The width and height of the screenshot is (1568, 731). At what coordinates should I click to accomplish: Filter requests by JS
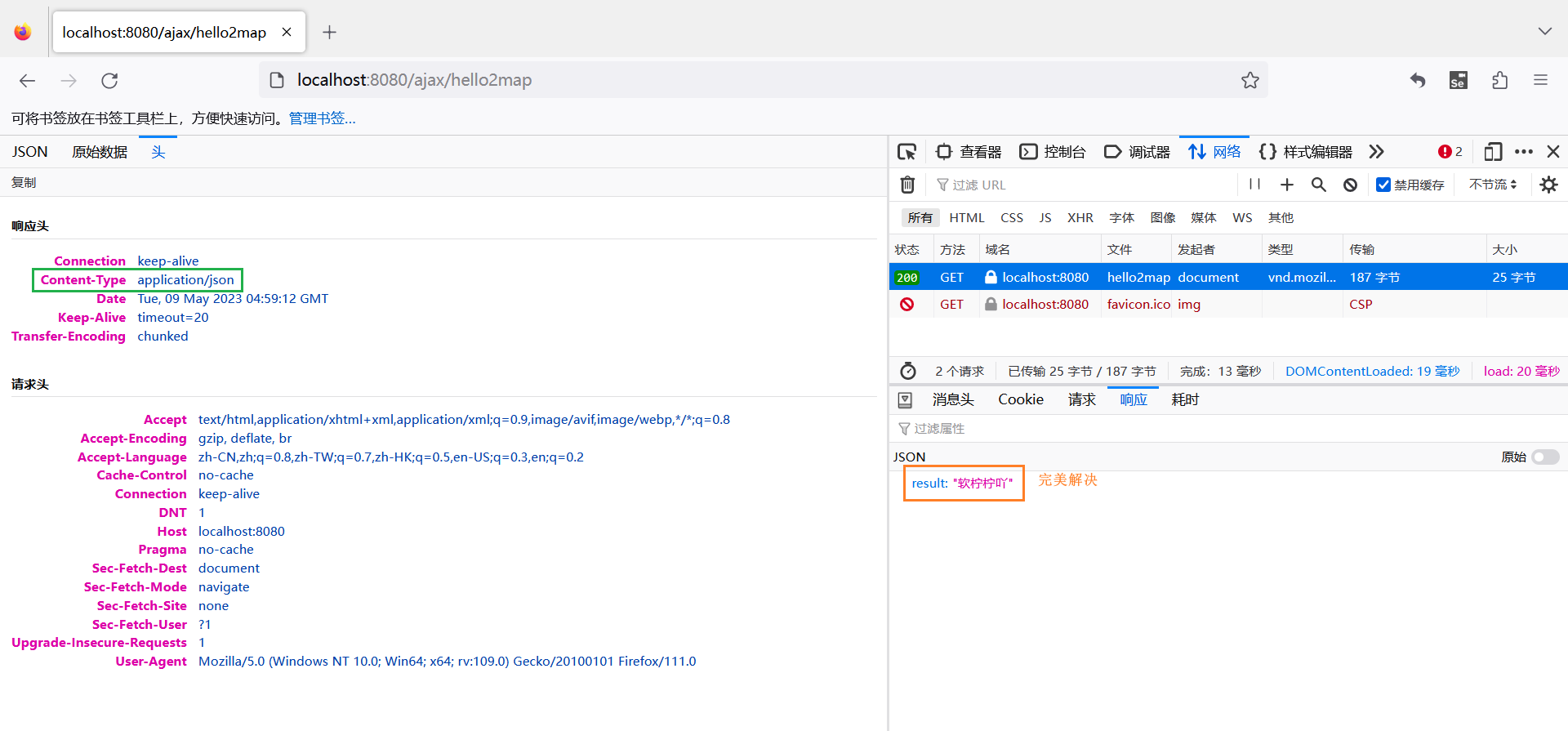(1045, 217)
